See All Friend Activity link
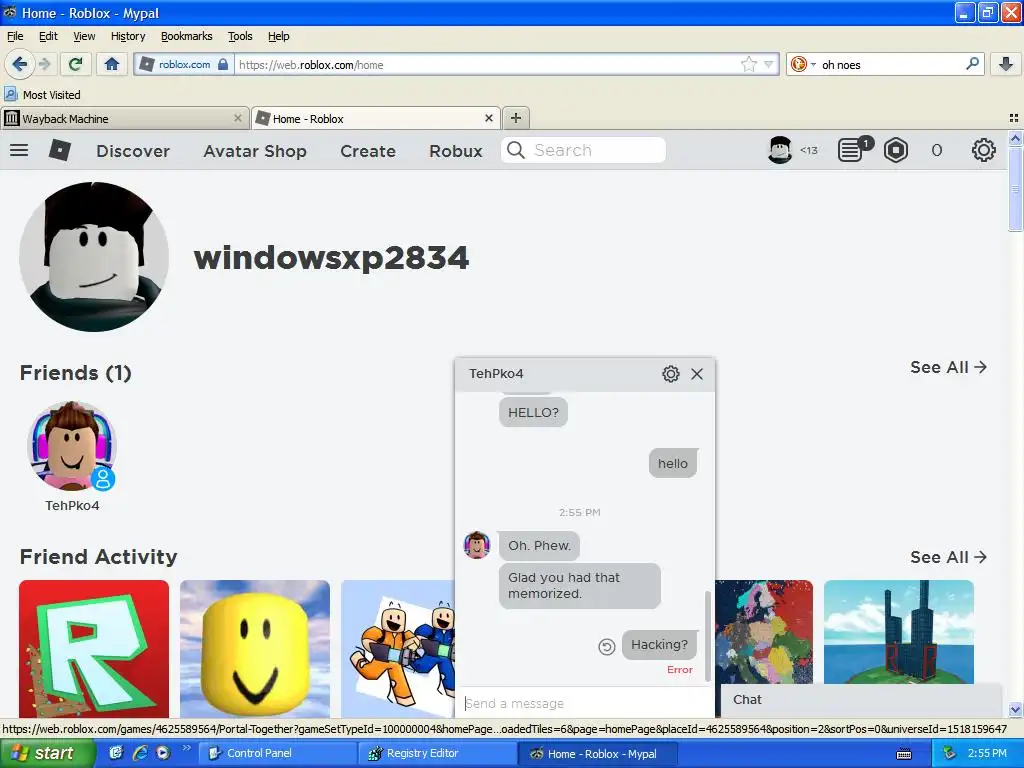This screenshot has height=768, width=1024. (x=948, y=557)
